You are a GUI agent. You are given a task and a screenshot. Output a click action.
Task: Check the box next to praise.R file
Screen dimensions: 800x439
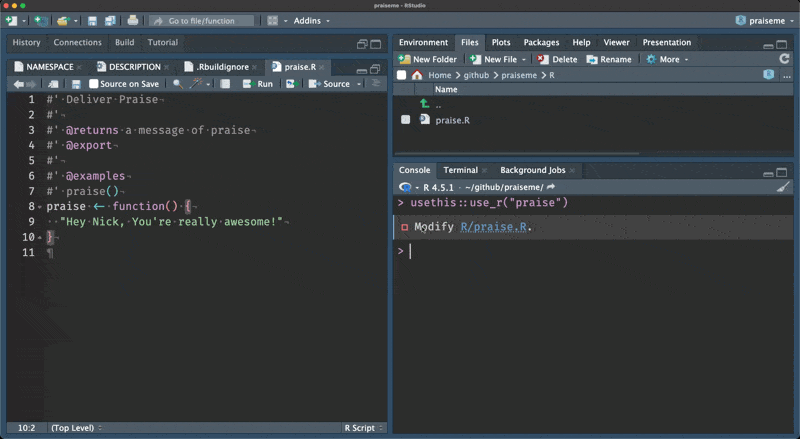[405, 120]
